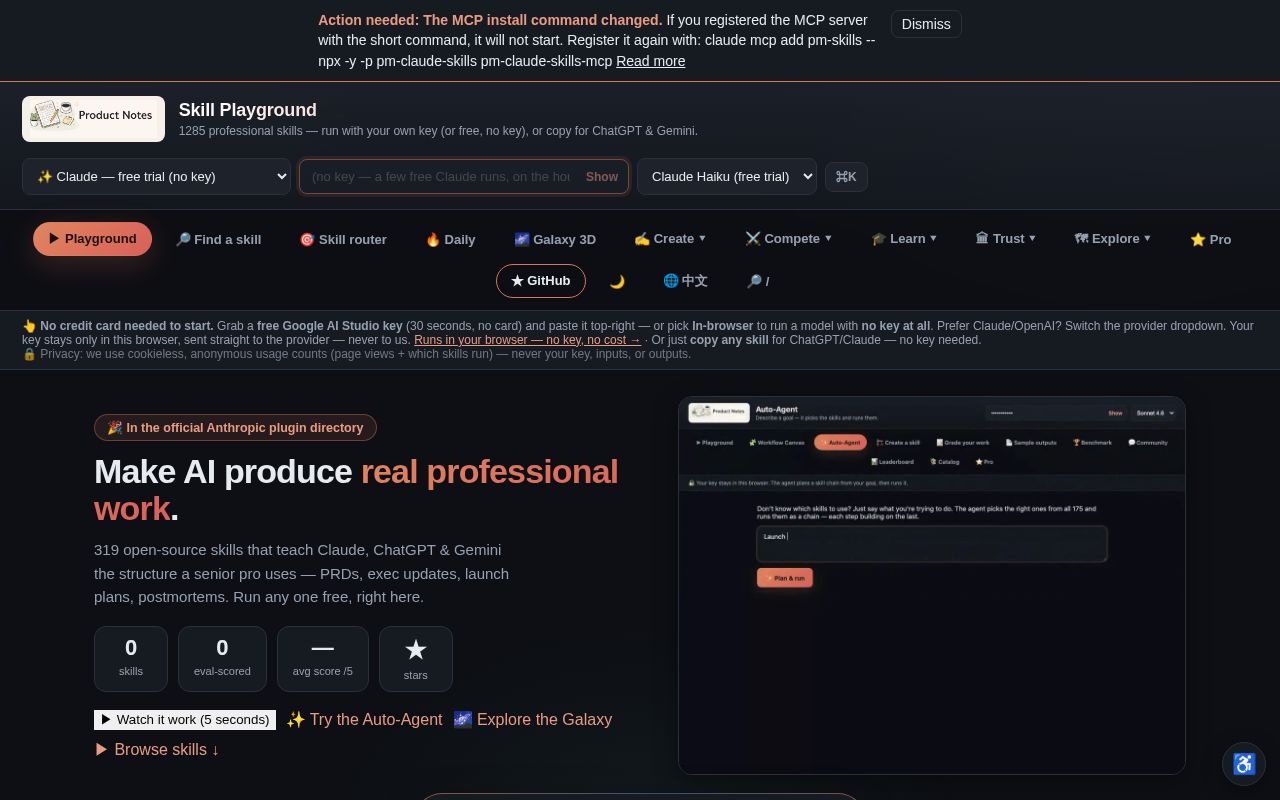Click the stars stat card
Image resolution: width=1280 pixels, height=800 pixels.
click(x=416, y=659)
